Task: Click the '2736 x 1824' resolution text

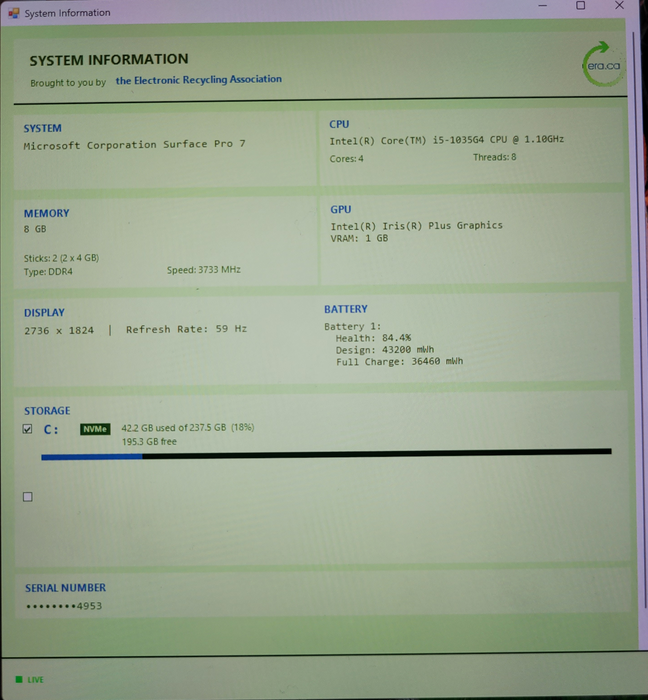Action: (x=59, y=331)
